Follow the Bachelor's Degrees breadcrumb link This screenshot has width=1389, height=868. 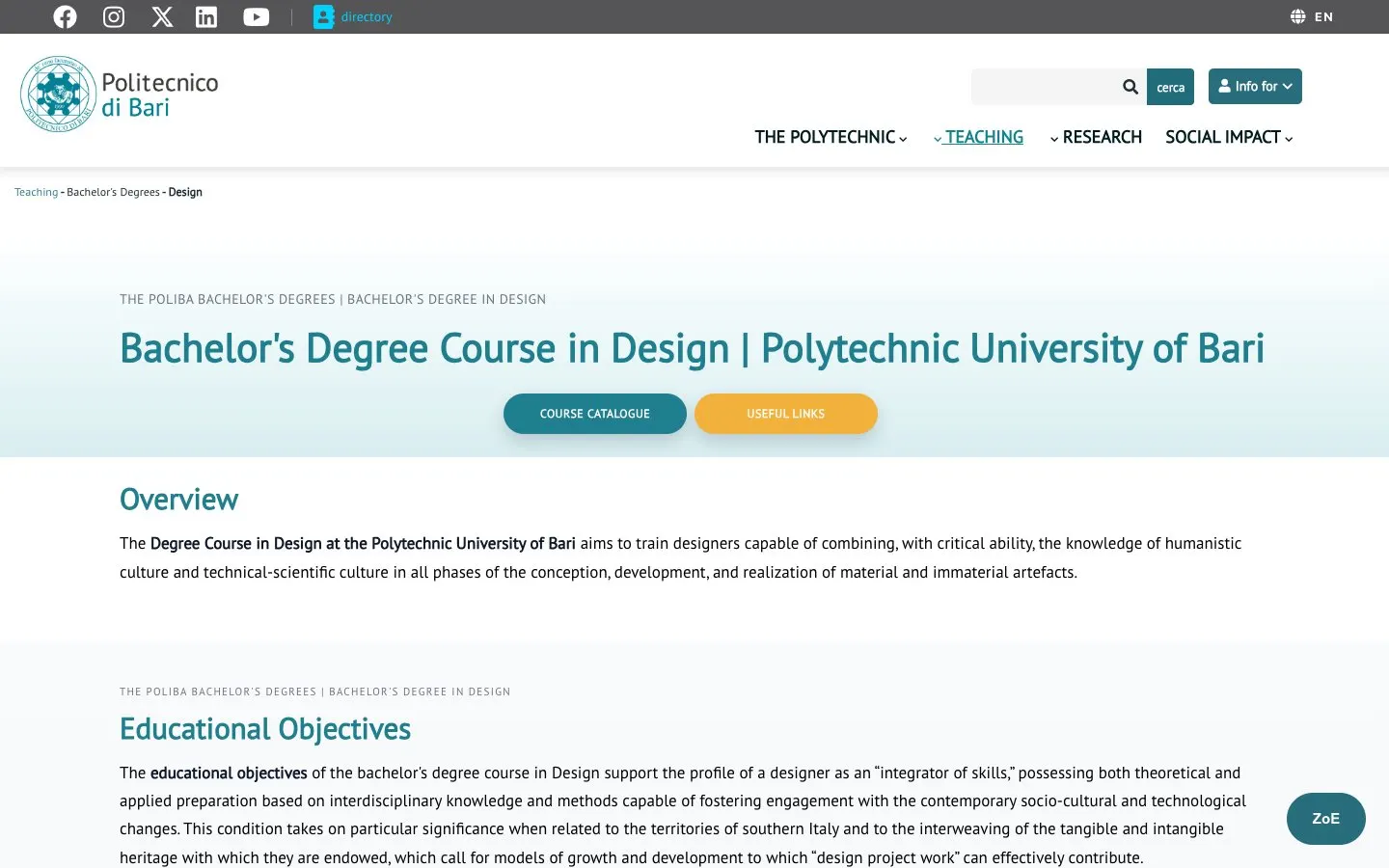click(x=113, y=192)
